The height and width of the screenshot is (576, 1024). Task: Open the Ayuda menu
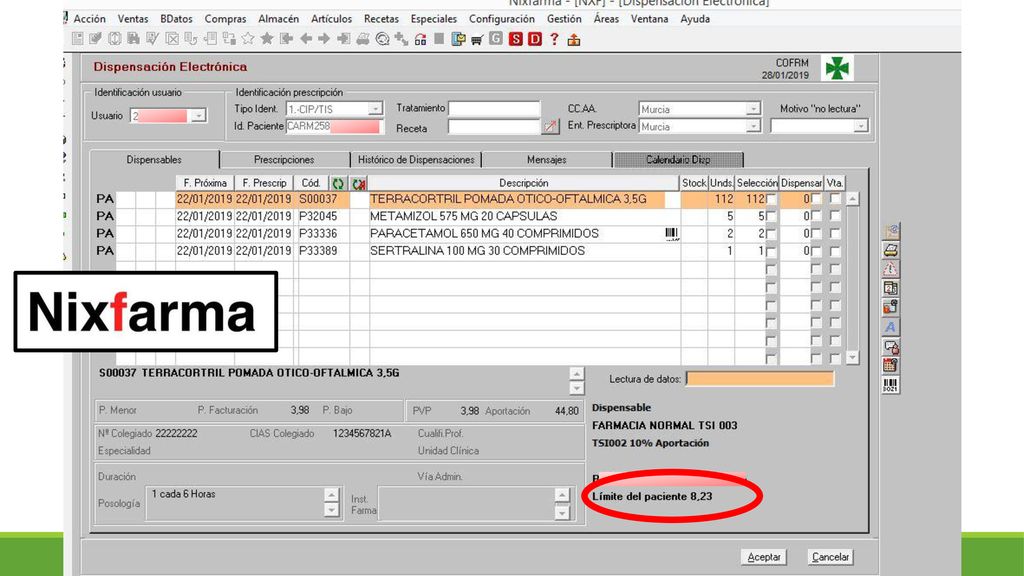[x=695, y=19]
